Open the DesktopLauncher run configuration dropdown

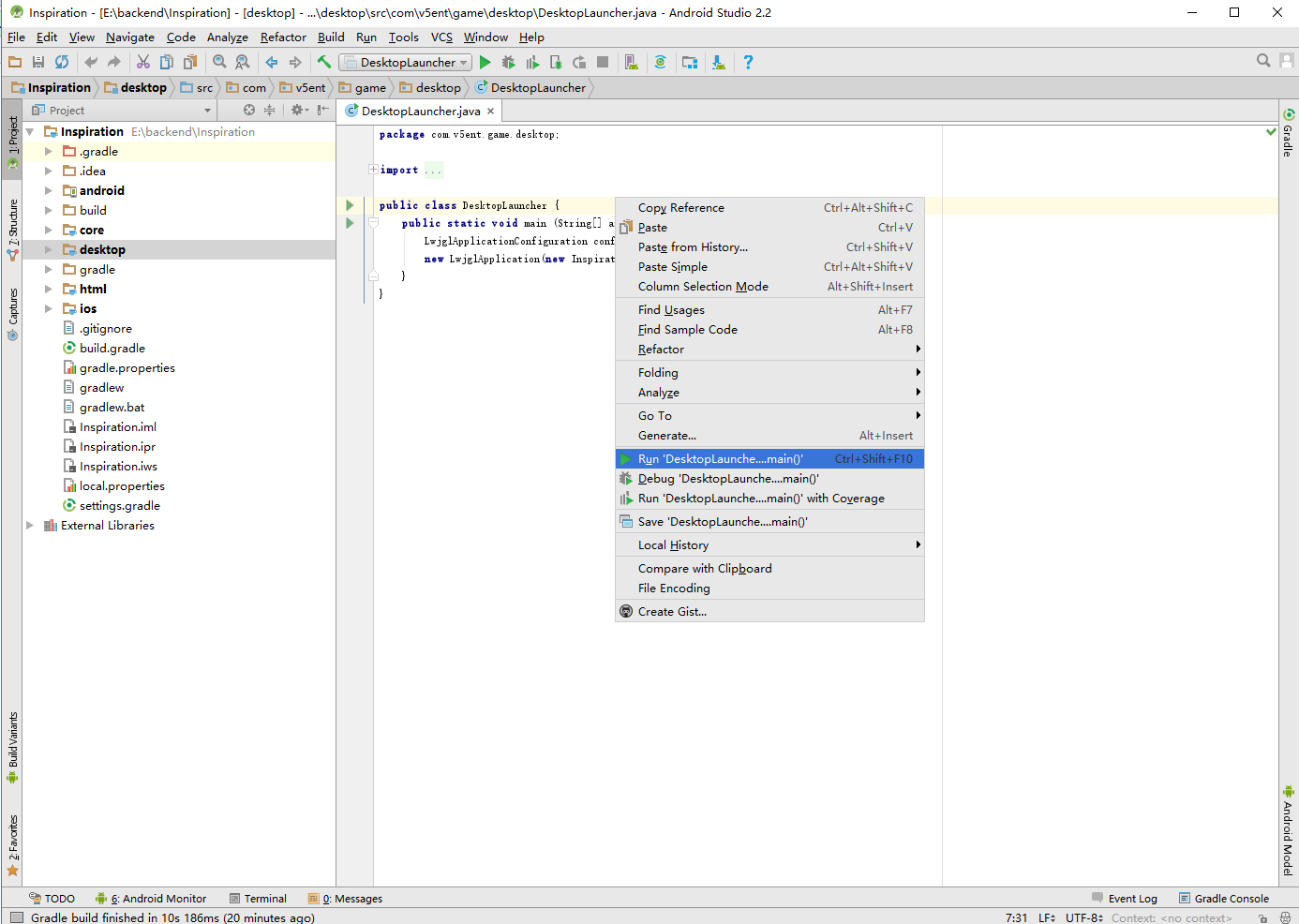pos(405,62)
